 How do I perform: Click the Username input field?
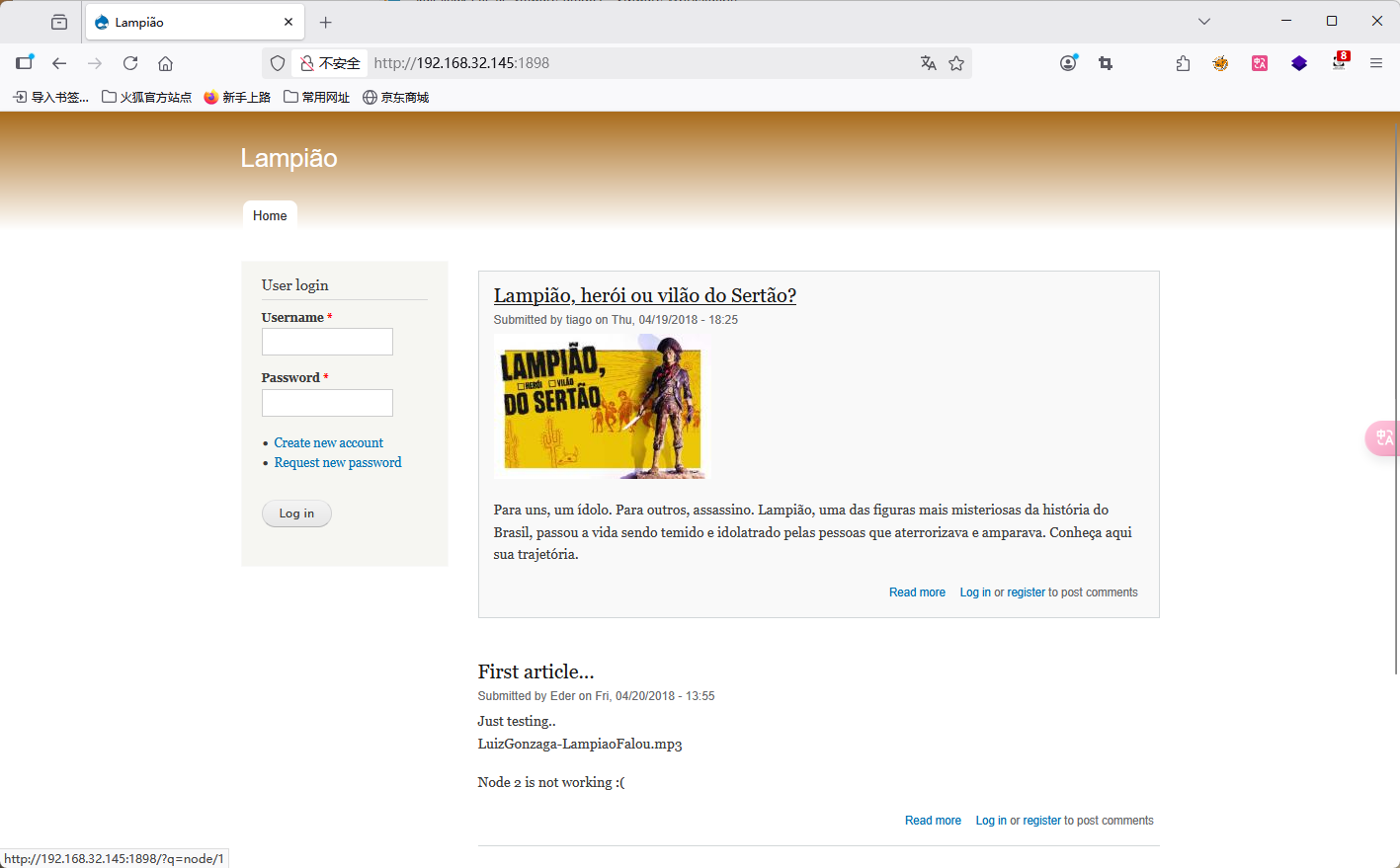click(x=327, y=342)
